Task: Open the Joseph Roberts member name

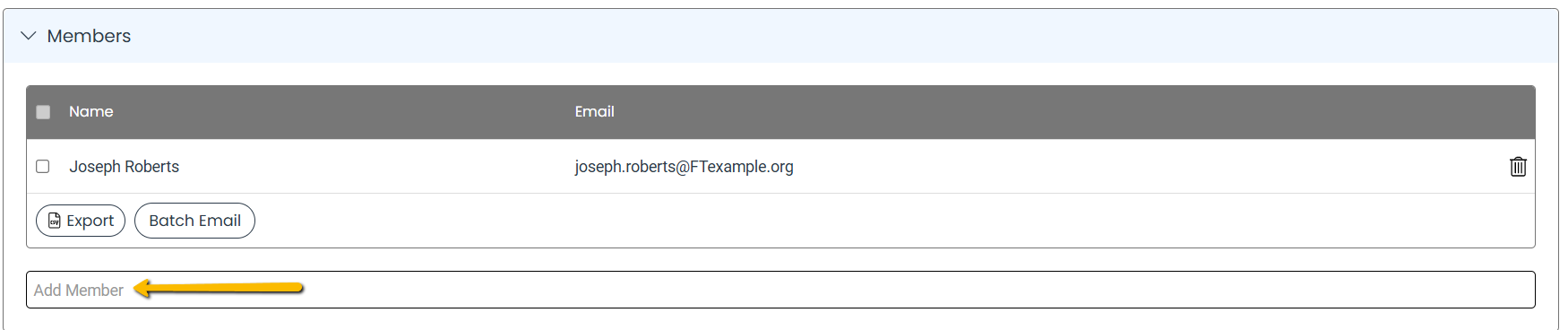Action: (x=125, y=167)
